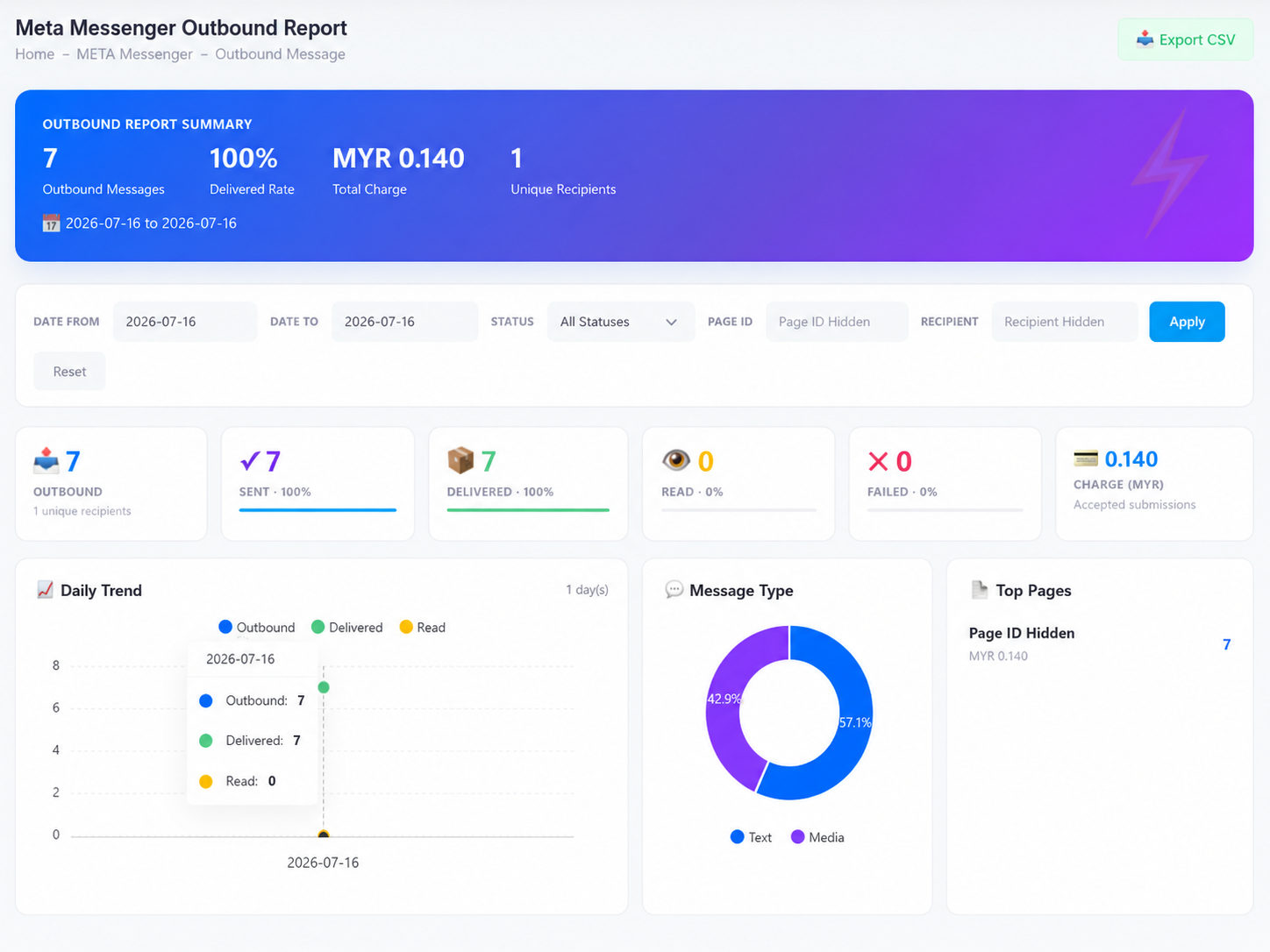Apply the report filters
This screenshot has width=1270, height=952.
click(1187, 322)
